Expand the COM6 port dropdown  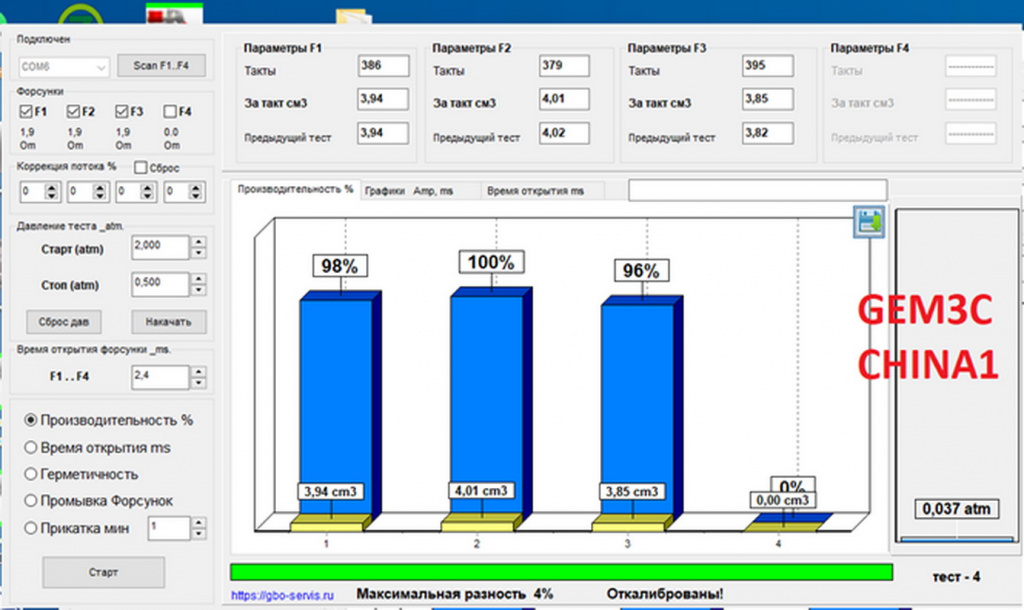pyautogui.click(x=101, y=67)
